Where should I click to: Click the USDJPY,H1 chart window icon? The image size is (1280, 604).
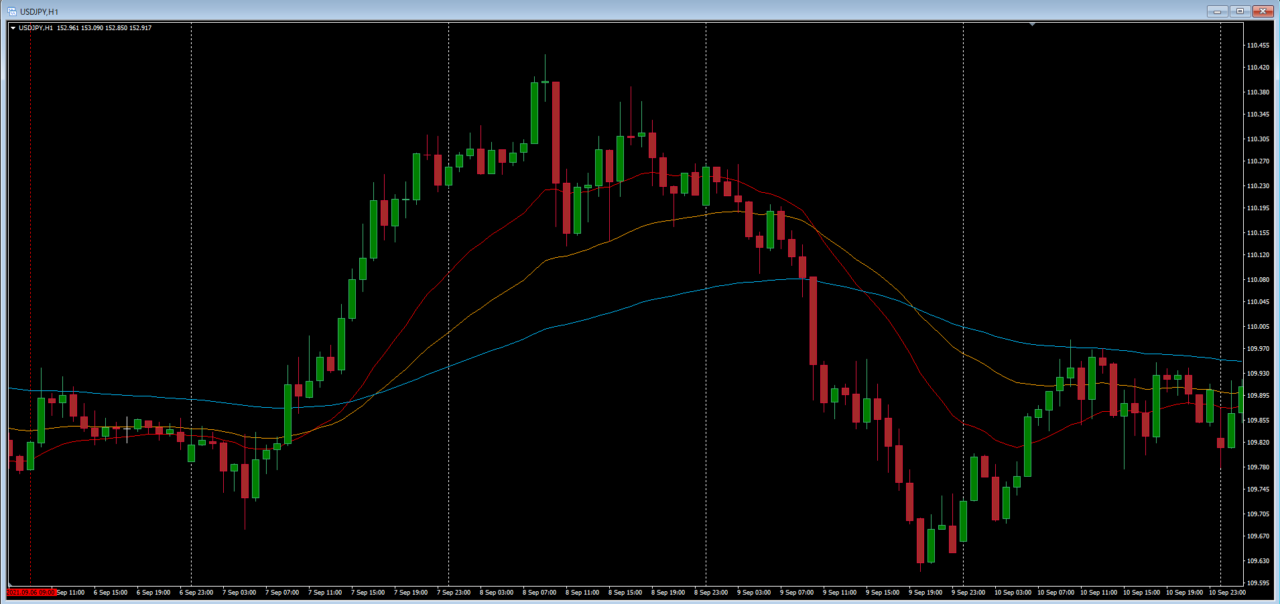coord(11,10)
